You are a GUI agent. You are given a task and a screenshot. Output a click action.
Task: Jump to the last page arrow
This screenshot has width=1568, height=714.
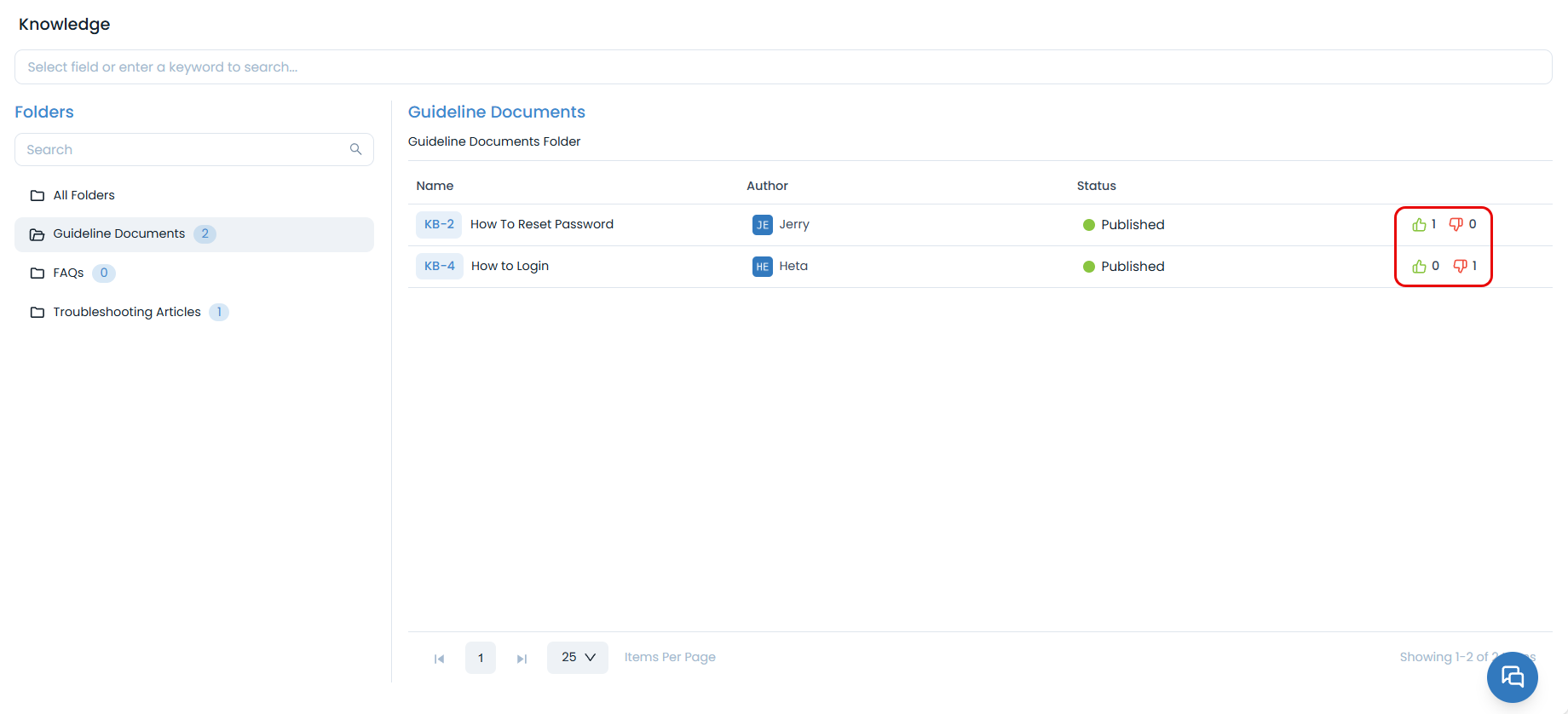522,659
